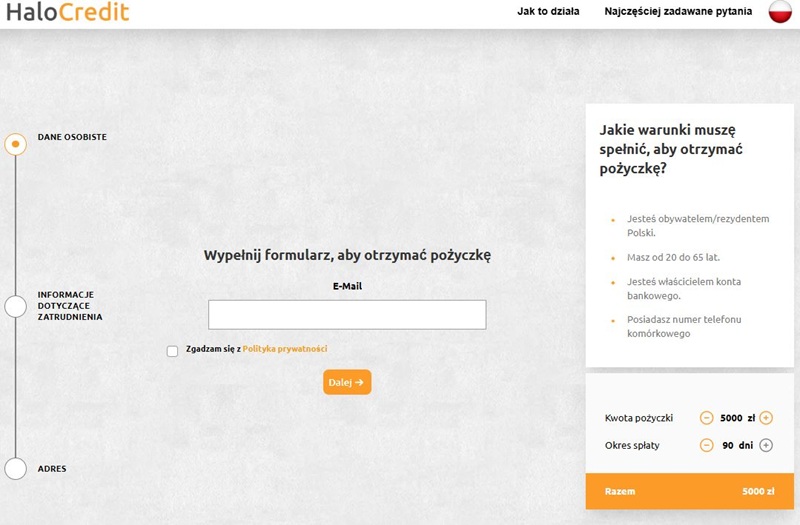Click the DANE OSOBISTE step label

point(72,137)
